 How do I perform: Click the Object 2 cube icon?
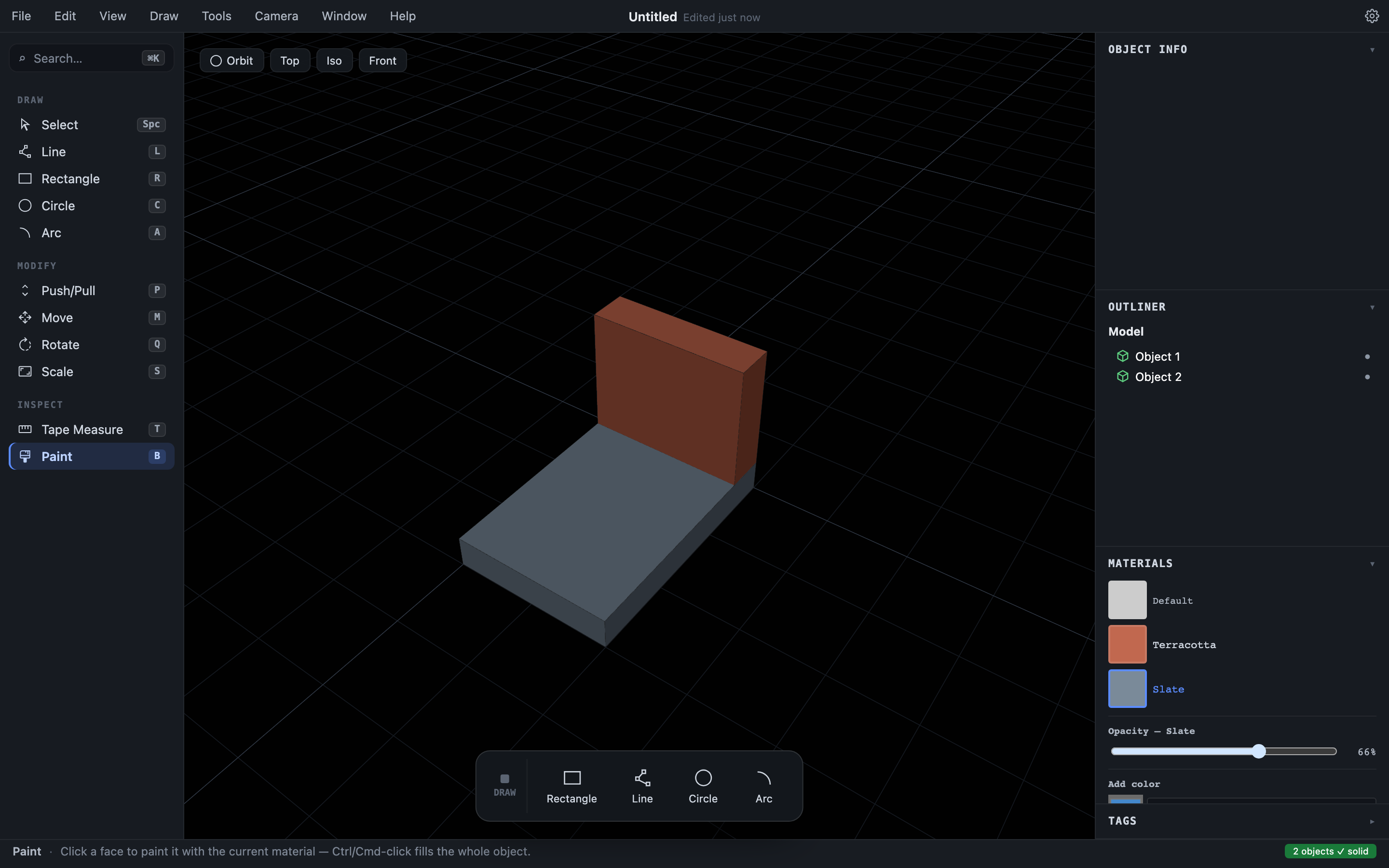click(x=1123, y=377)
